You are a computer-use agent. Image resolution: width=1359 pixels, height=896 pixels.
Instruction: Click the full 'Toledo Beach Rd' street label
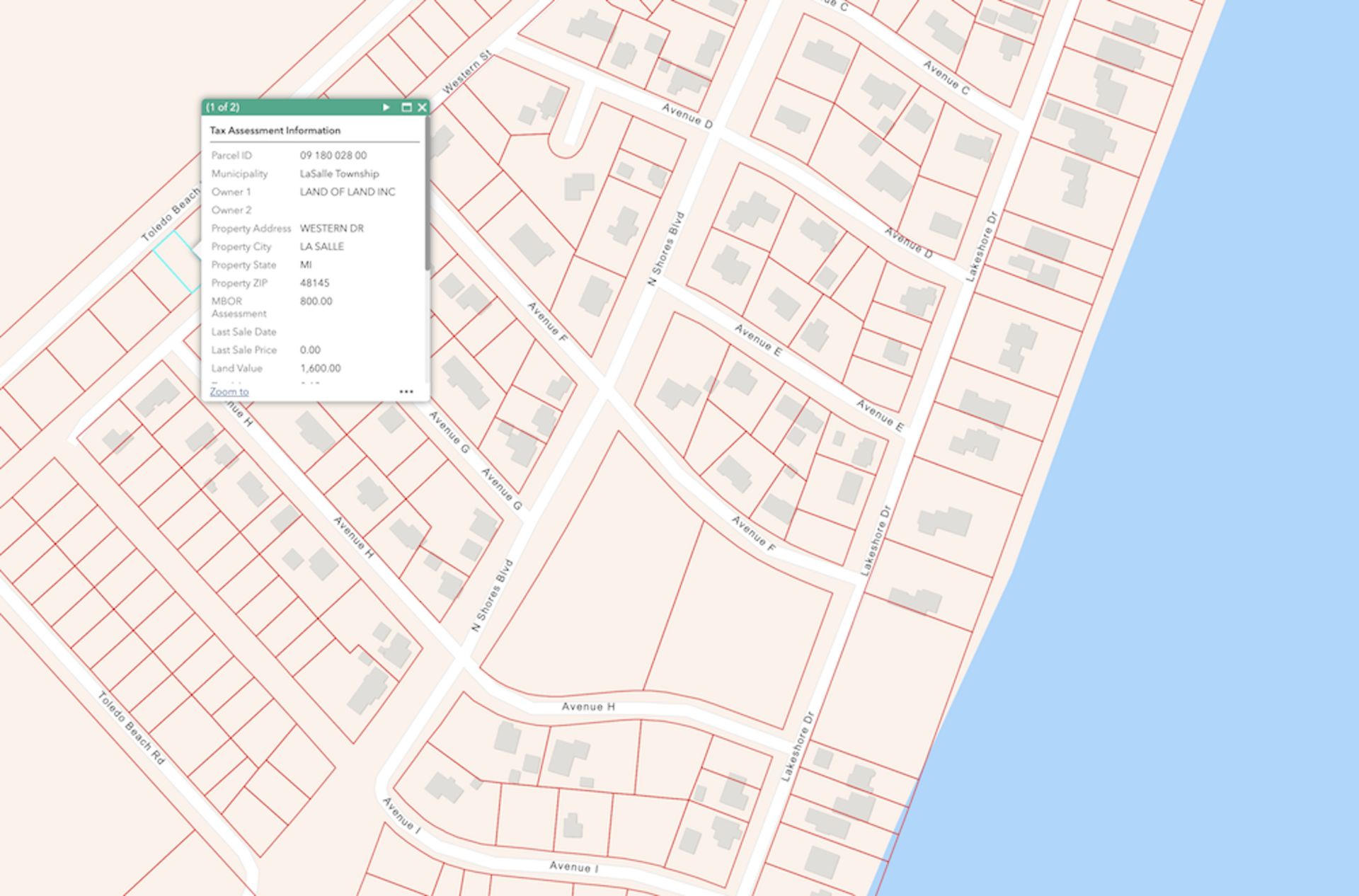coord(132,728)
